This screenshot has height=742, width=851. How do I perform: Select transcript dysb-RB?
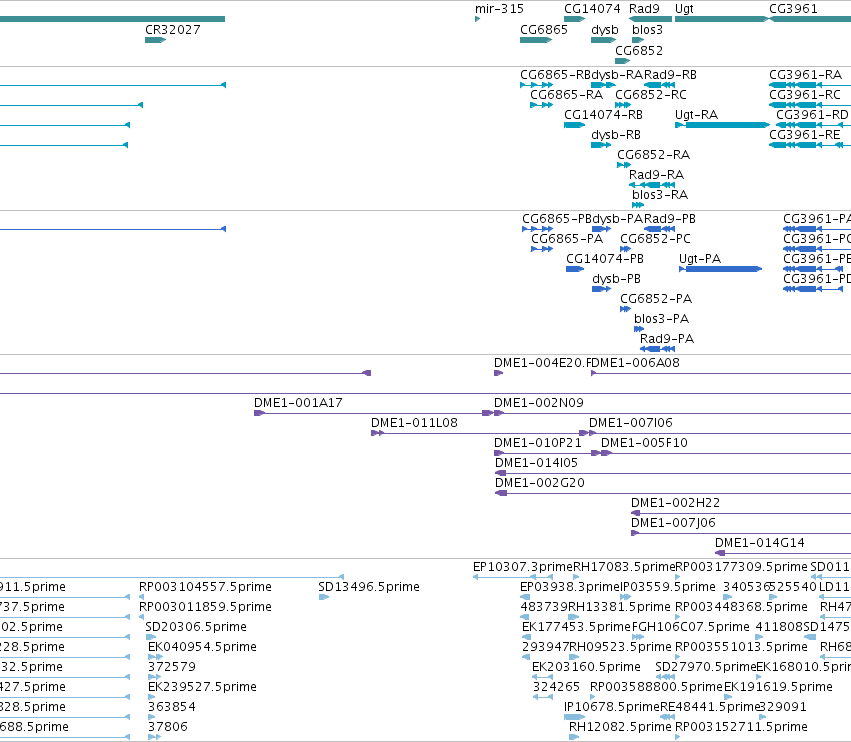pos(601,145)
